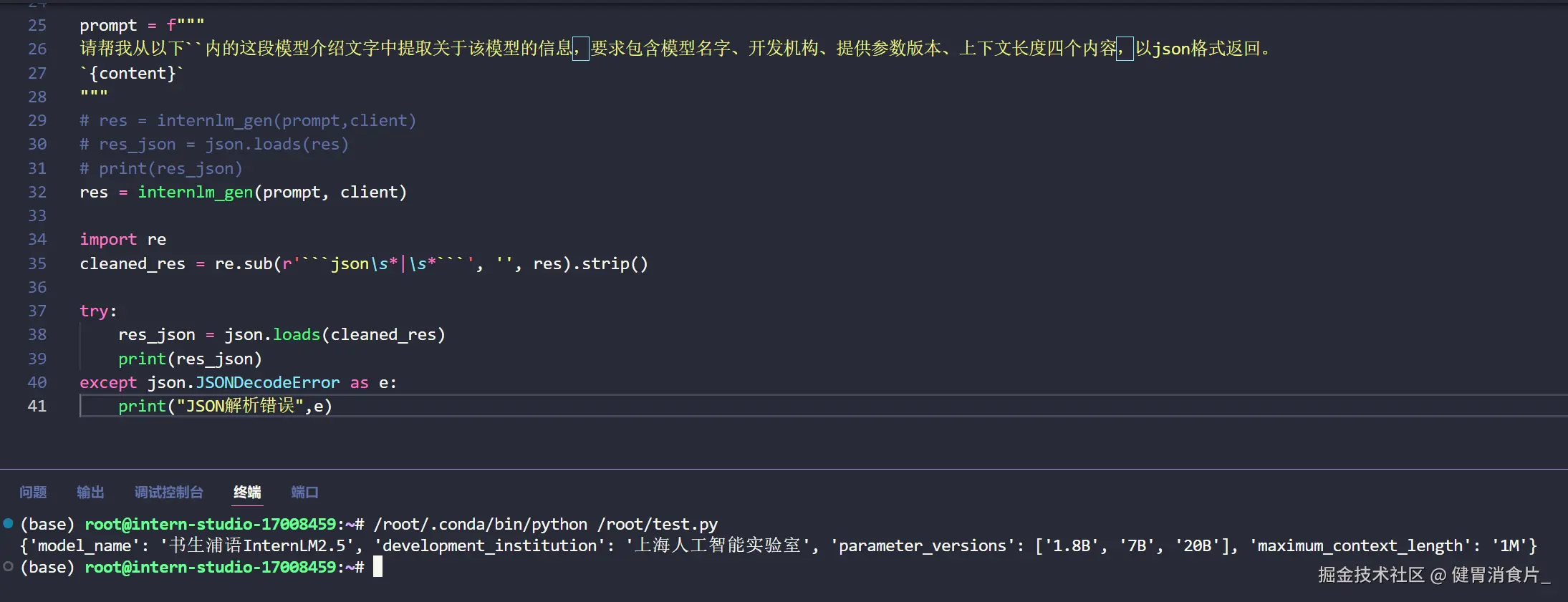Click the print("JSON解析错误",e) line
The height and width of the screenshot is (602, 1568).
pyautogui.click(x=225, y=406)
